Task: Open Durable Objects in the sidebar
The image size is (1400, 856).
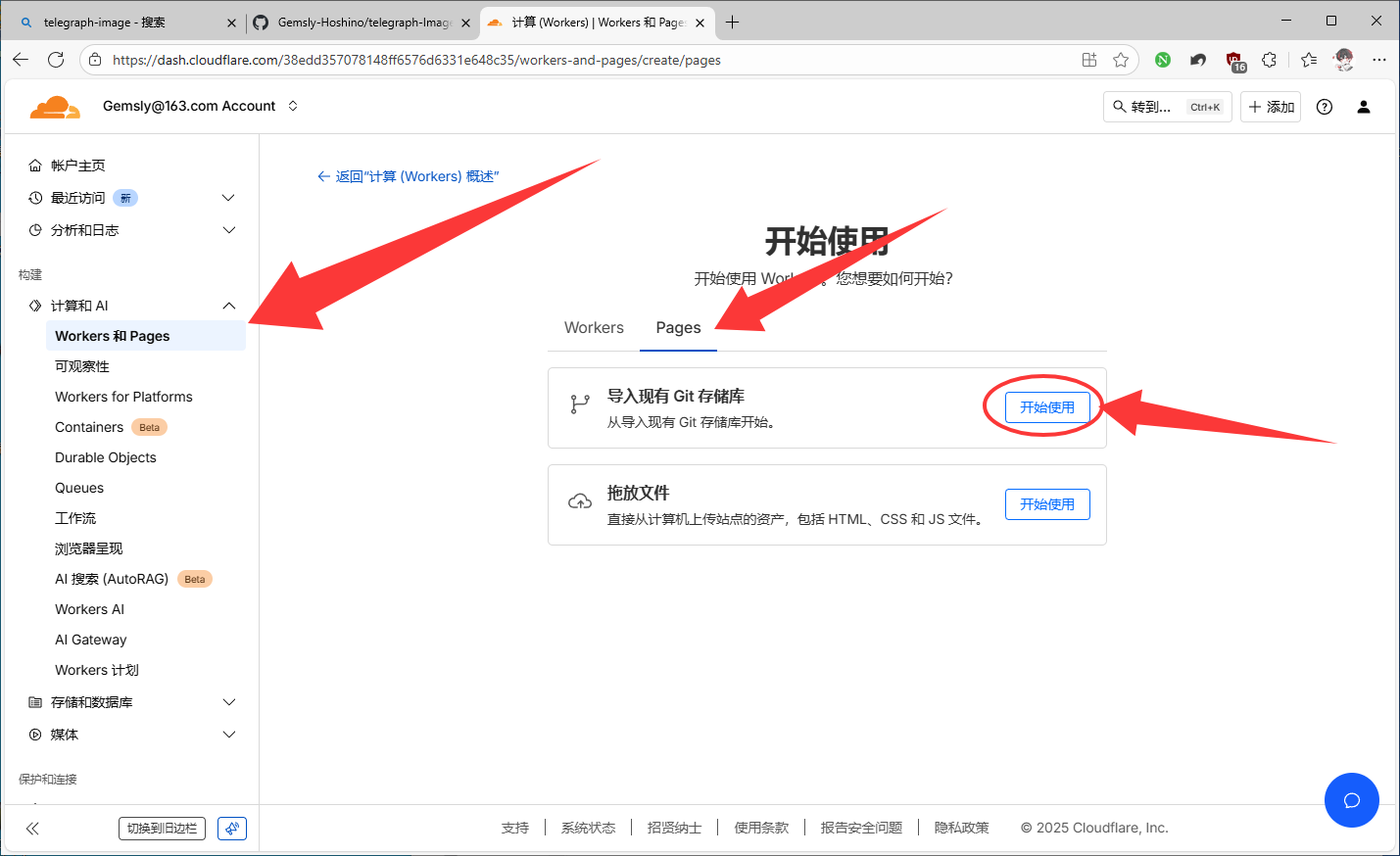Action: (x=106, y=457)
